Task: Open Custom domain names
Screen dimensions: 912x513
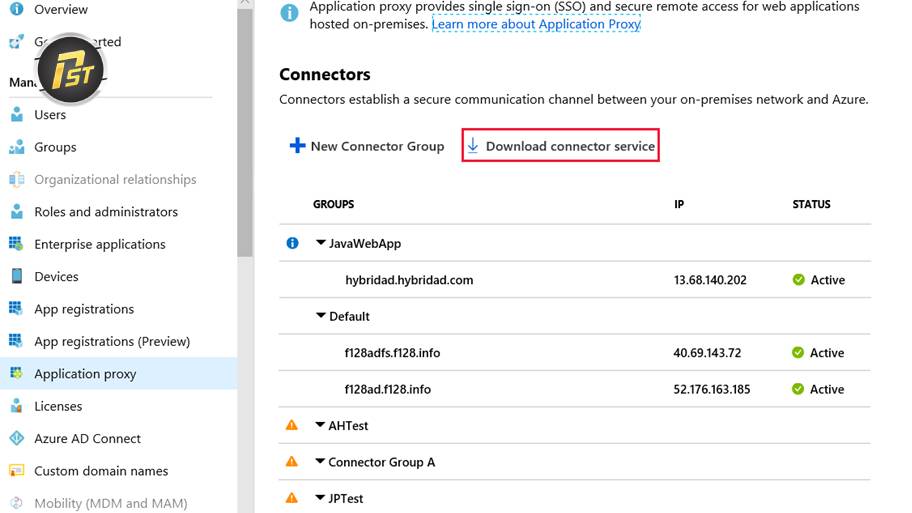Action: [101, 471]
